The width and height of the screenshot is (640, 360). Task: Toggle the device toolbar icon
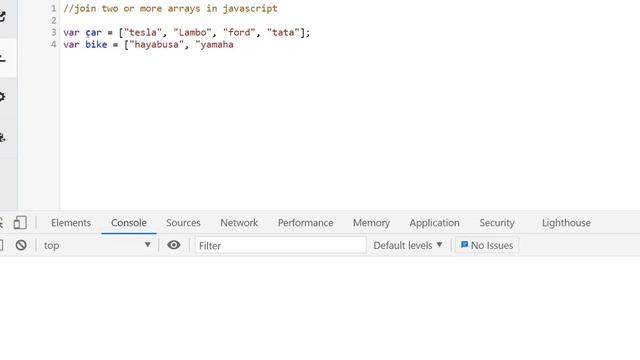click(20, 223)
